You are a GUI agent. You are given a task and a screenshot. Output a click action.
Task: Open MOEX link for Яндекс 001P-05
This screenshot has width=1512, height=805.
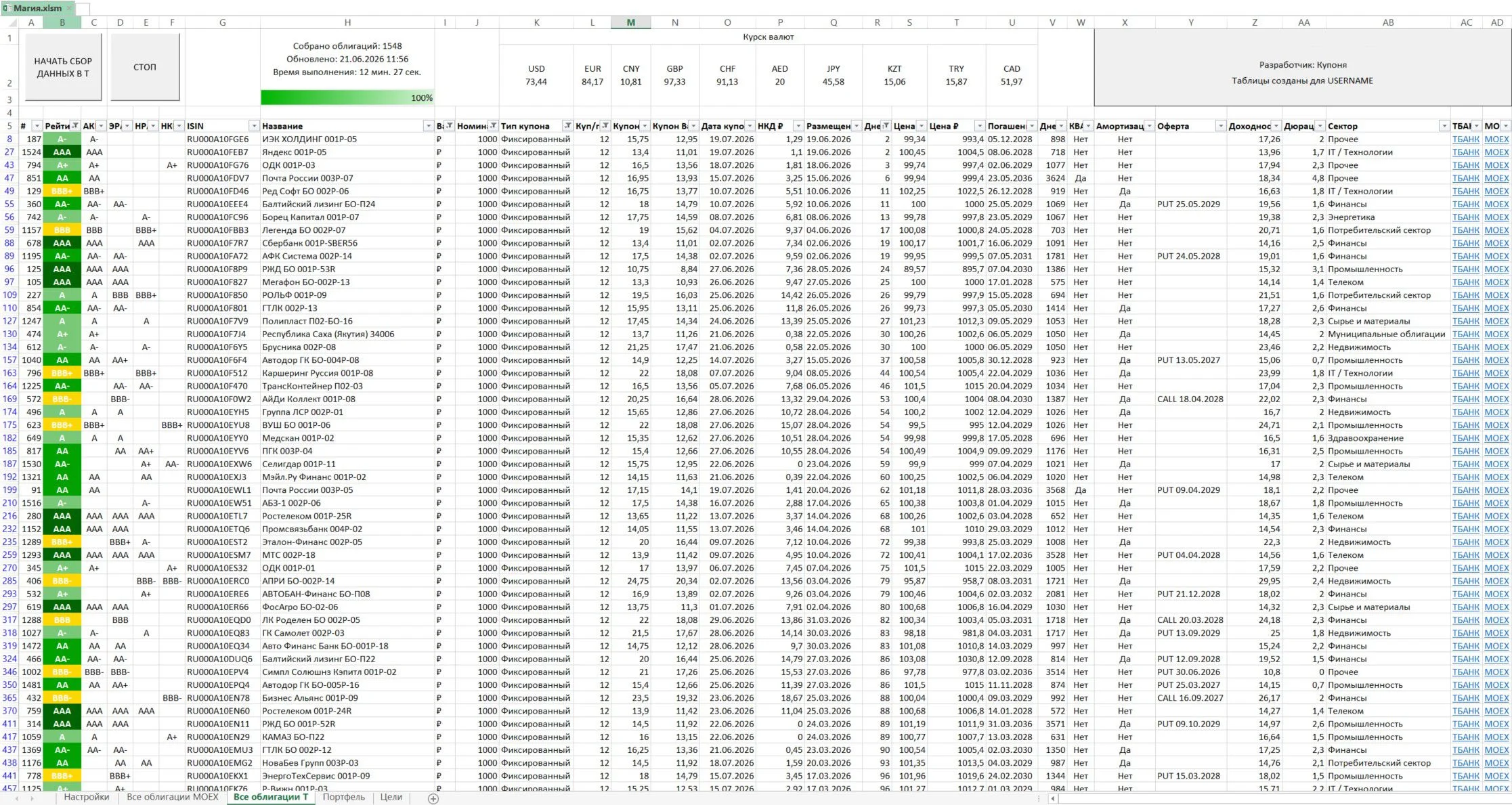point(1496,152)
